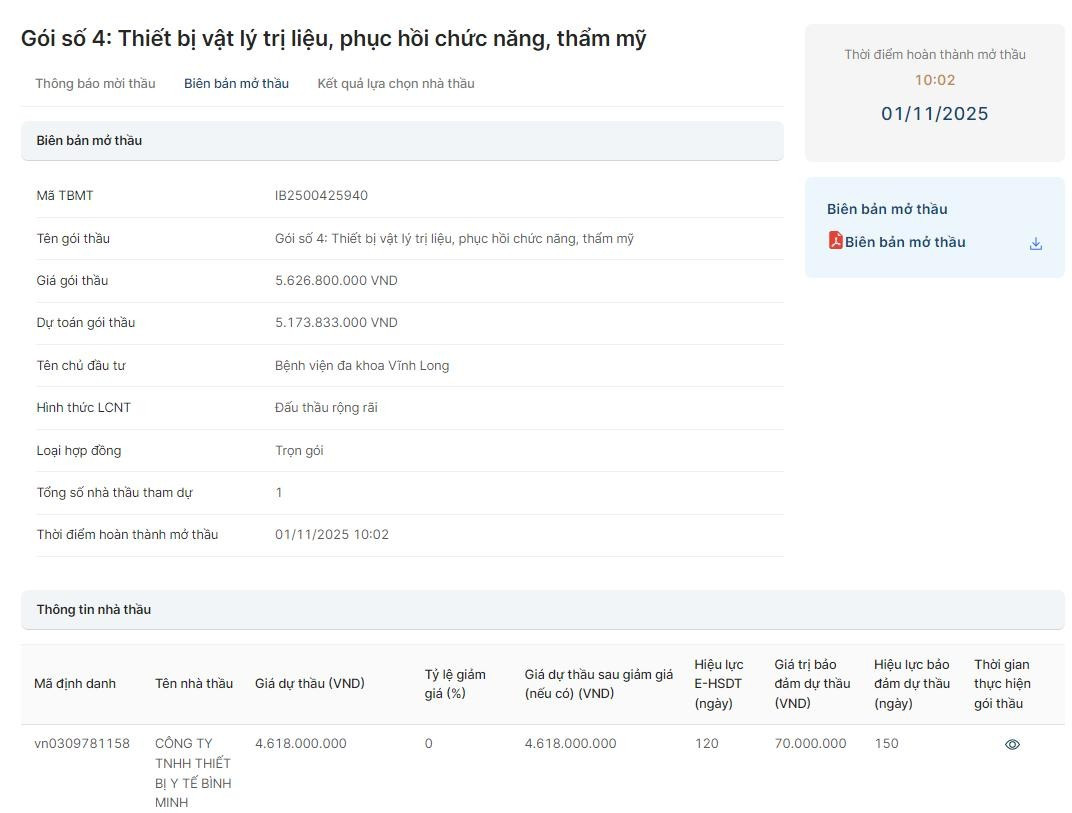Switch to Thông báo mời thầu tab
This screenshot has width=1072, height=813.
click(x=95, y=83)
